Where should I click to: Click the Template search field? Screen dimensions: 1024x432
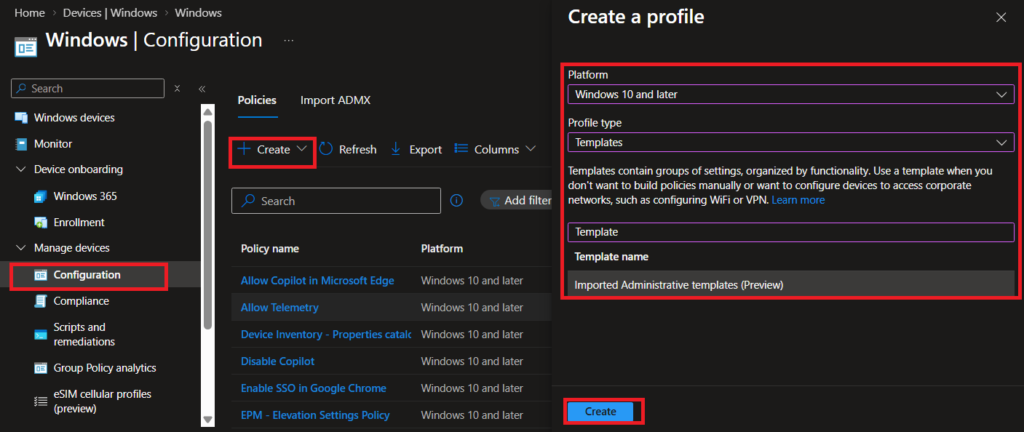(x=791, y=232)
